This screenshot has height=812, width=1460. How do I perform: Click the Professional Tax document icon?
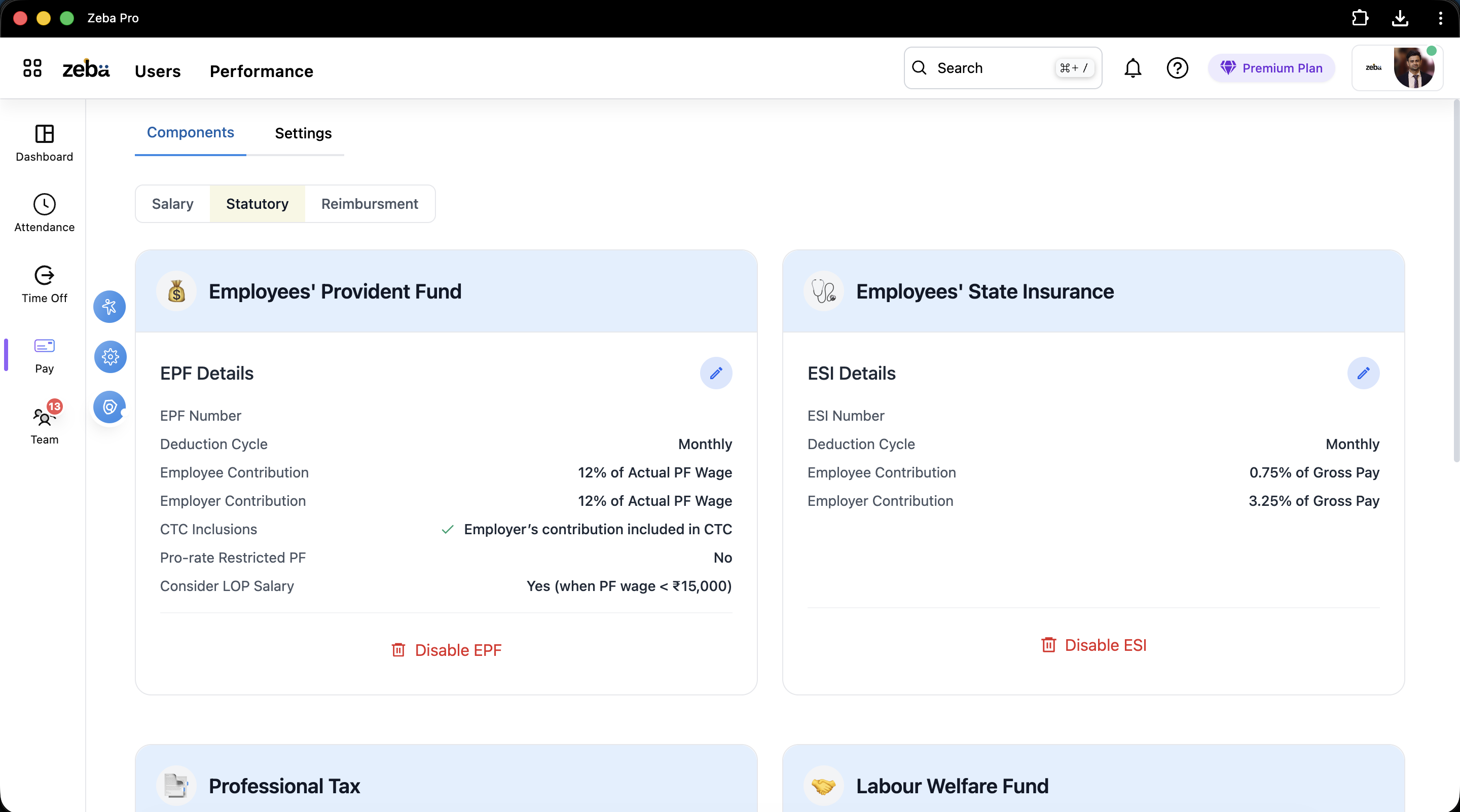click(x=176, y=786)
